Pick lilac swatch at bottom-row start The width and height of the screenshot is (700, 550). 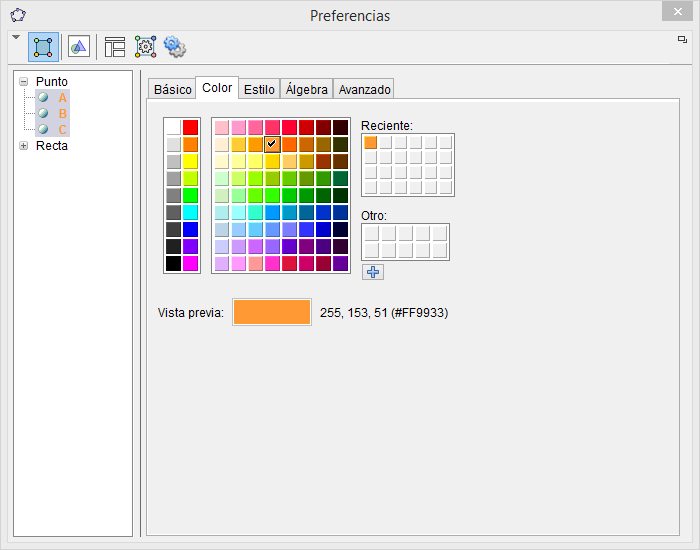click(221, 263)
